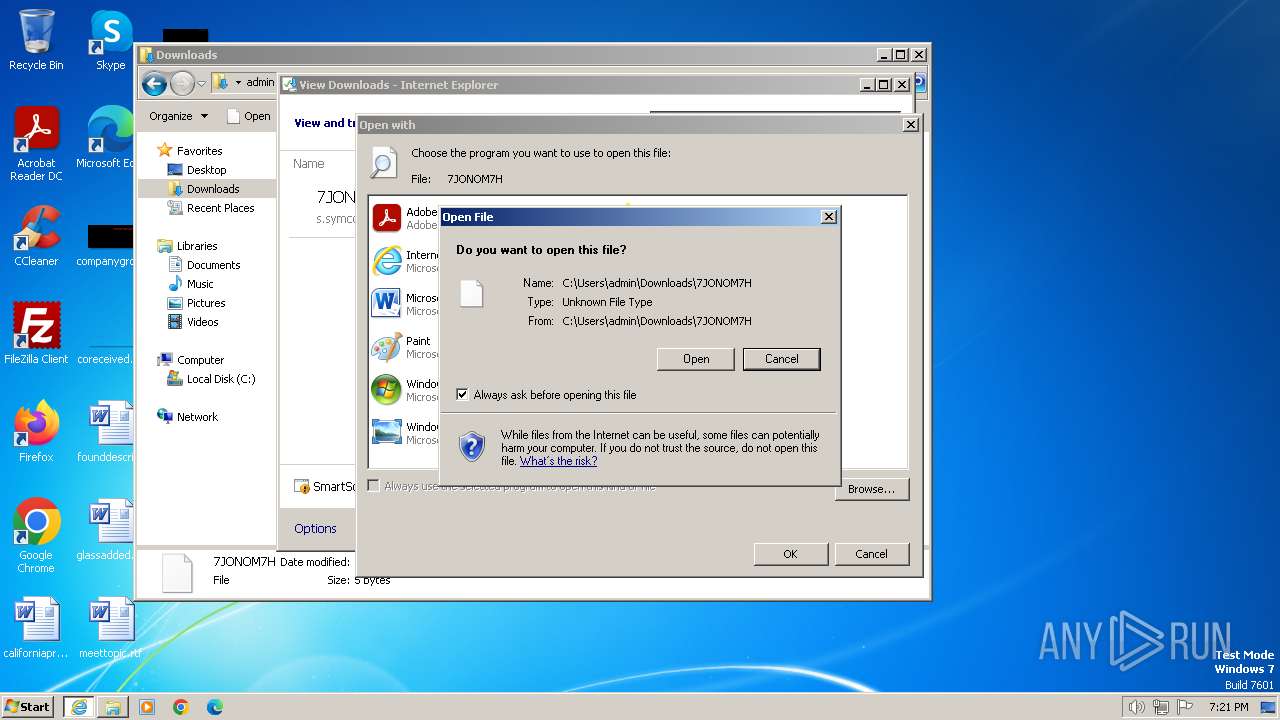Screen dimensions: 1280x720
Task: Open Google Chrome desktop shortcut
Action: pos(36,535)
